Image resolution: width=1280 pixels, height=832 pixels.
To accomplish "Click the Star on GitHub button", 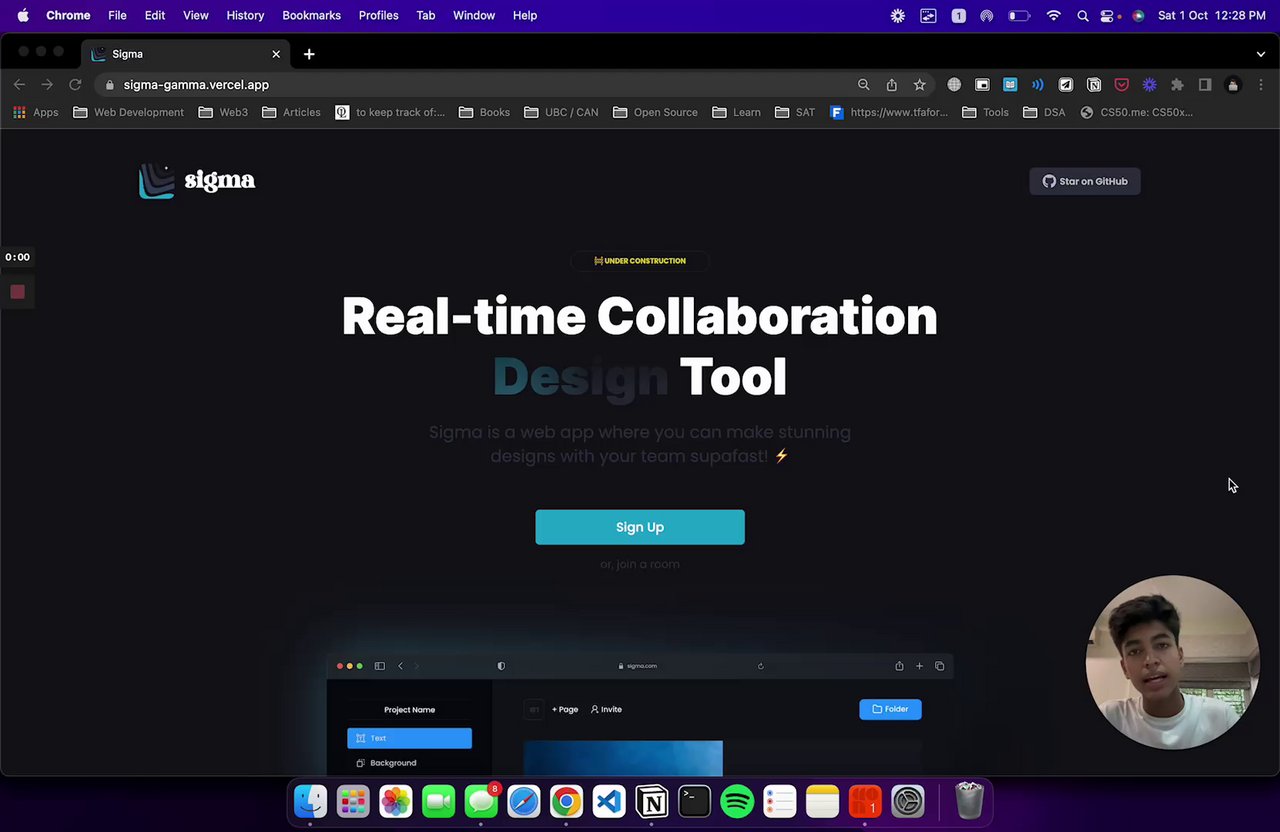I will [1085, 181].
